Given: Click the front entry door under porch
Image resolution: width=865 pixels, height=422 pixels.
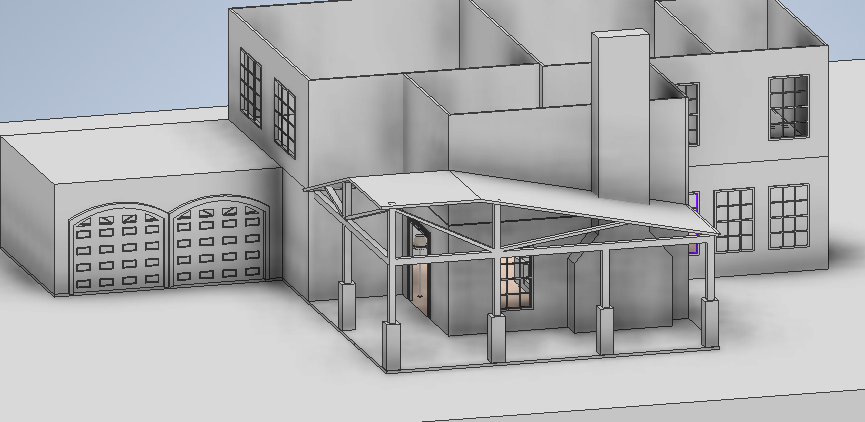Looking at the screenshot, I should tap(420, 285).
